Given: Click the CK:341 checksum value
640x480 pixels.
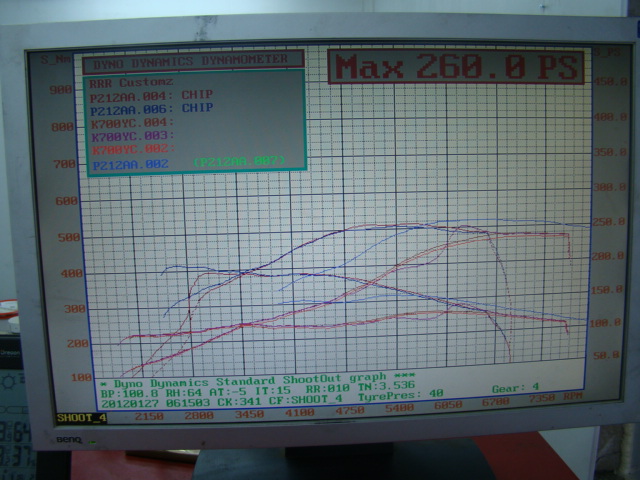Looking at the screenshot, I should [239, 402].
